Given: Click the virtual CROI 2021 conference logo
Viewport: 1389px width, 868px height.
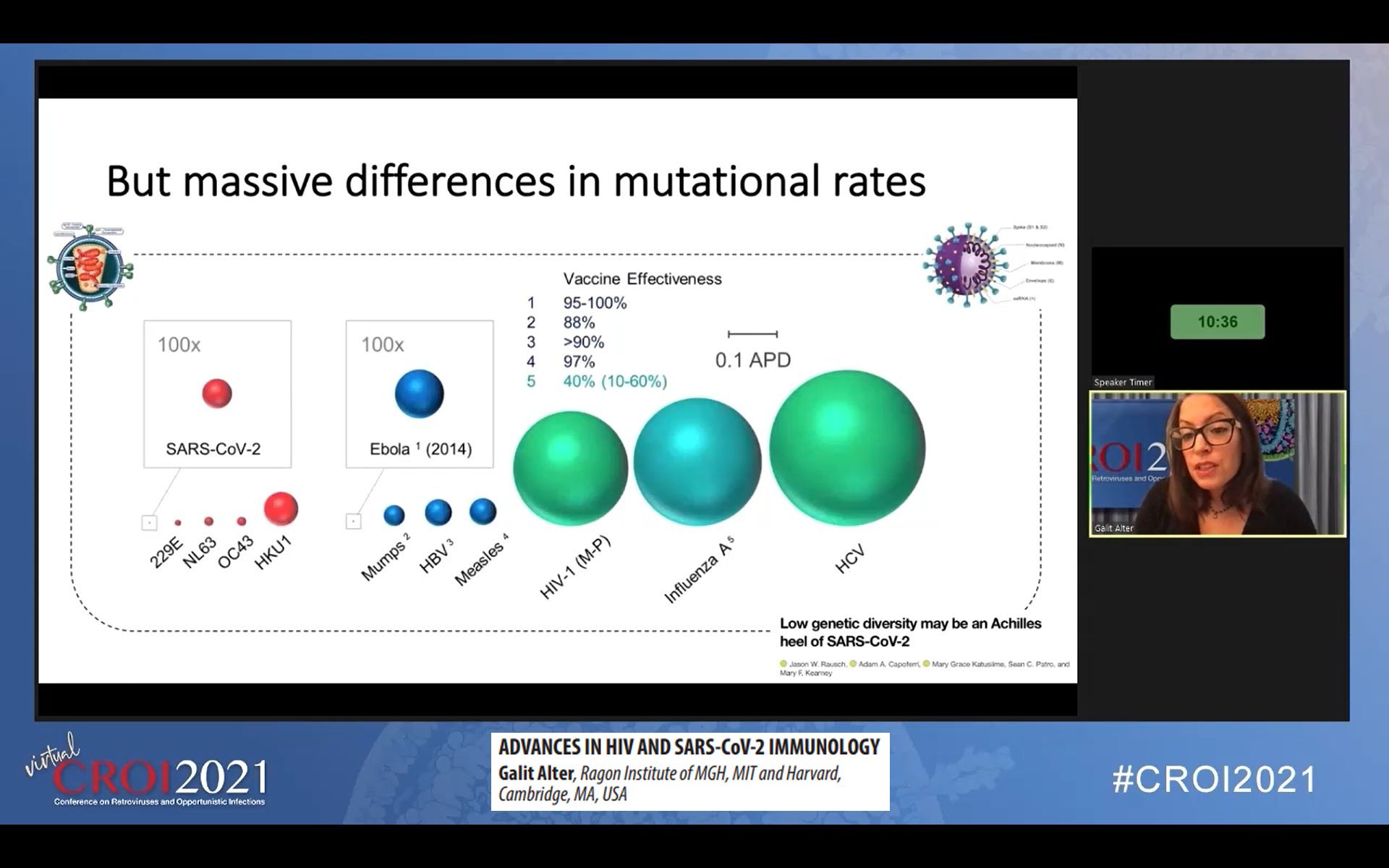Looking at the screenshot, I should tap(147, 770).
